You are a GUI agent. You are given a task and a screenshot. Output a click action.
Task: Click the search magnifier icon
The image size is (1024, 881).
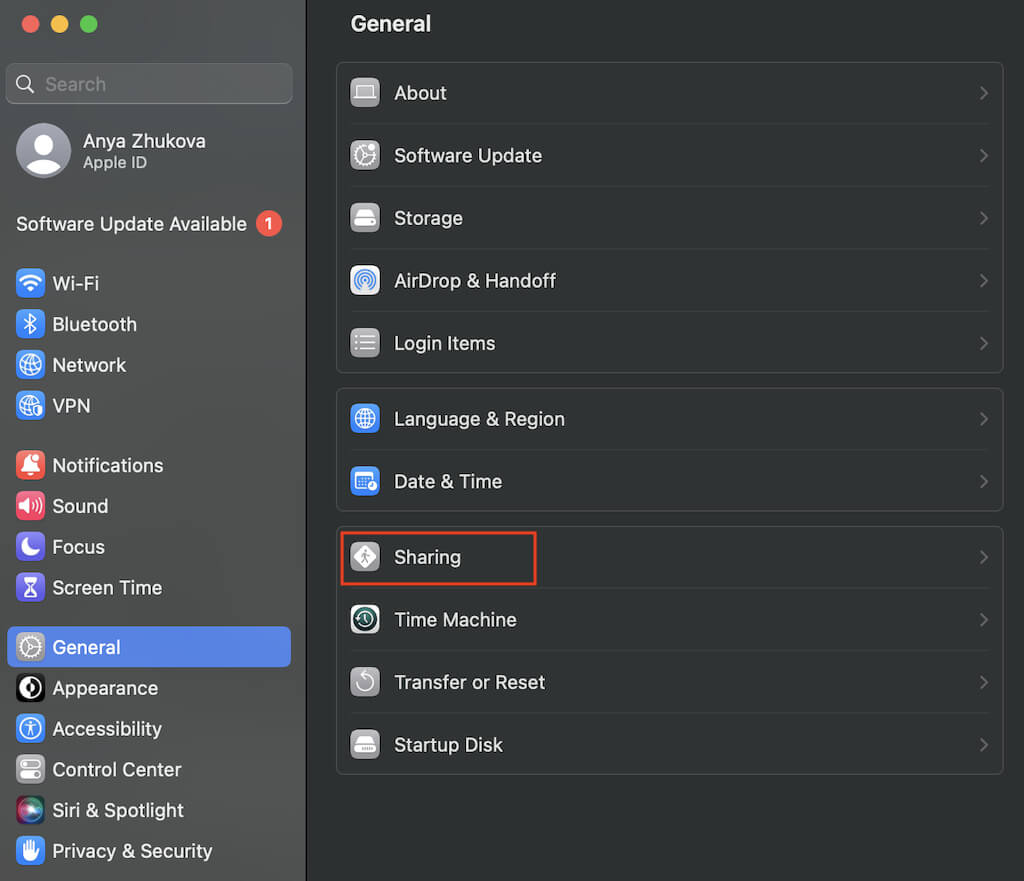[25, 84]
